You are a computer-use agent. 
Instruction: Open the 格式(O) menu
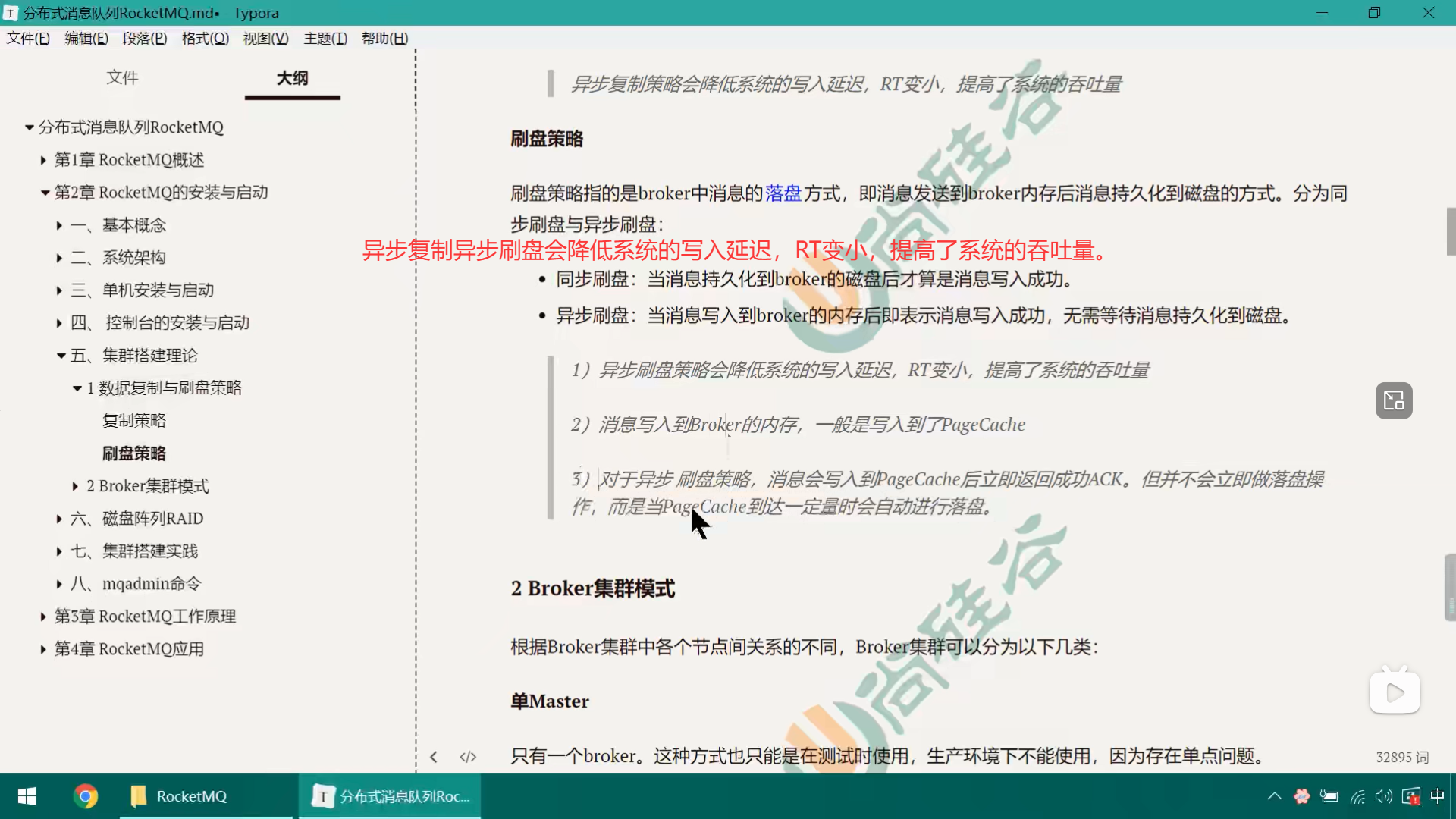coord(205,39)
